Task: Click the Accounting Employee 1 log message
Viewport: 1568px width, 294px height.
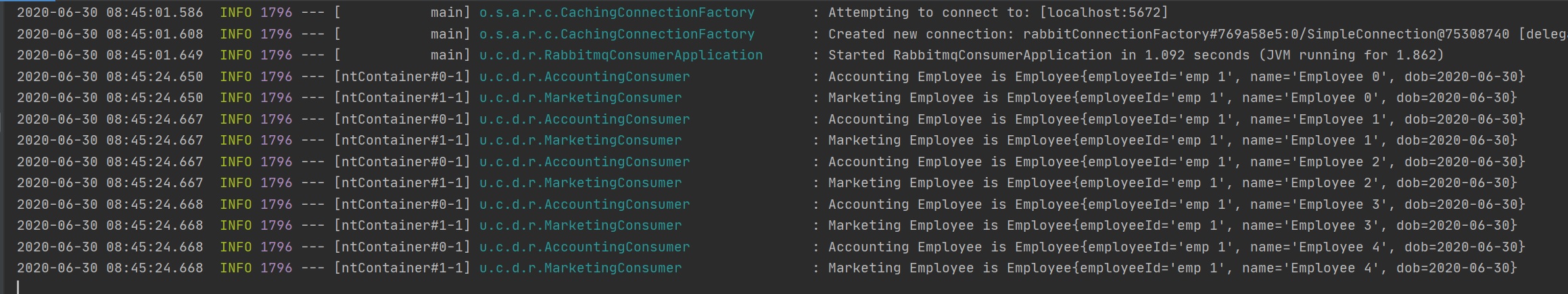Action: 1177,120
